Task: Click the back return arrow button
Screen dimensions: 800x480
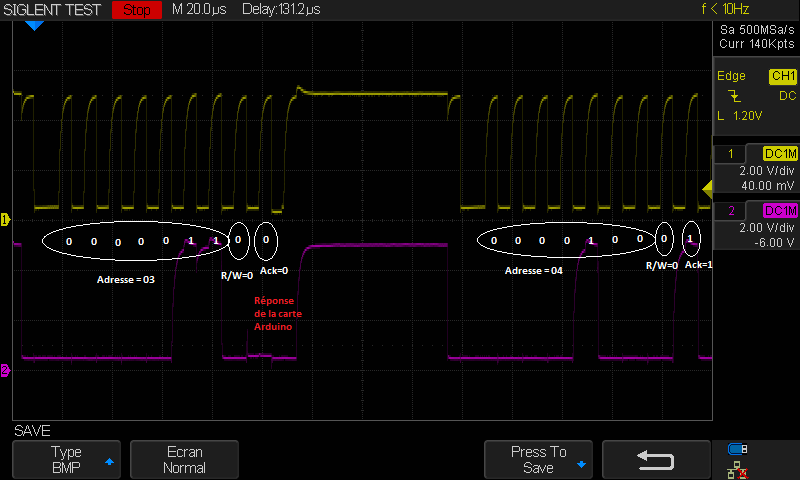Action: (656, 459)
